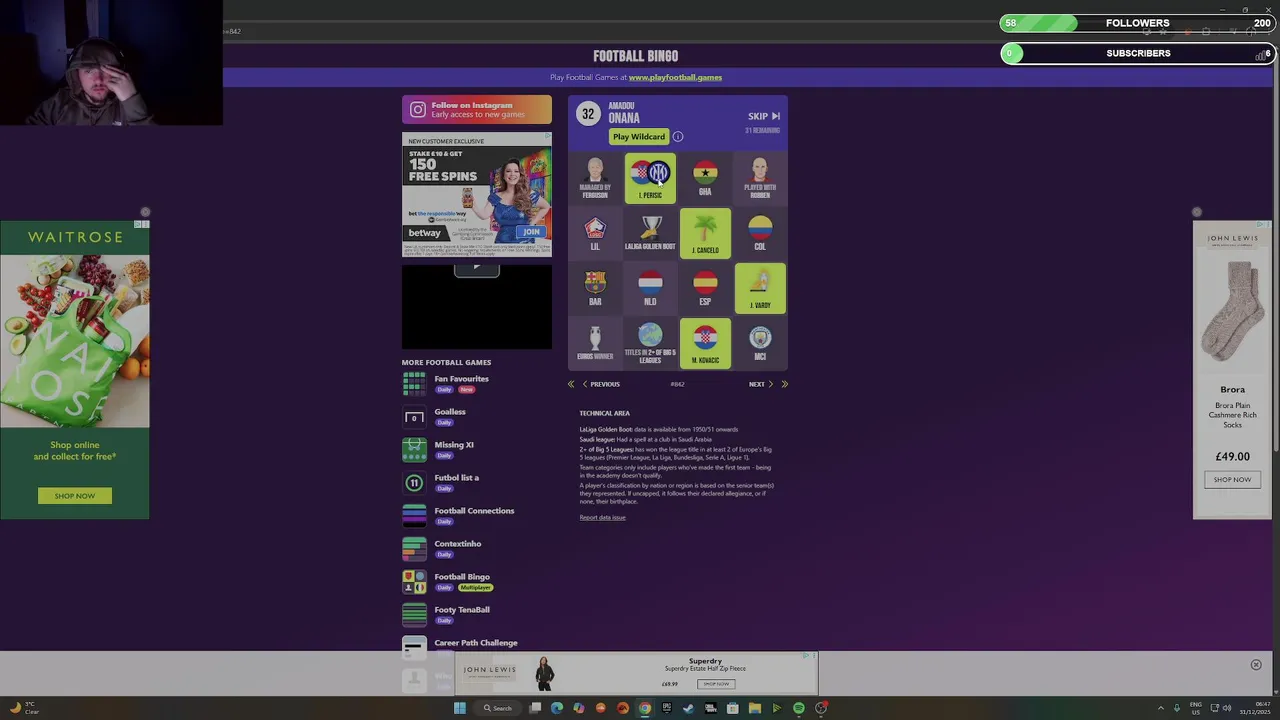Screen dimensions: 1280x720
Task: Click SHOP NOW on Waitrose ad
Action: 75,496
